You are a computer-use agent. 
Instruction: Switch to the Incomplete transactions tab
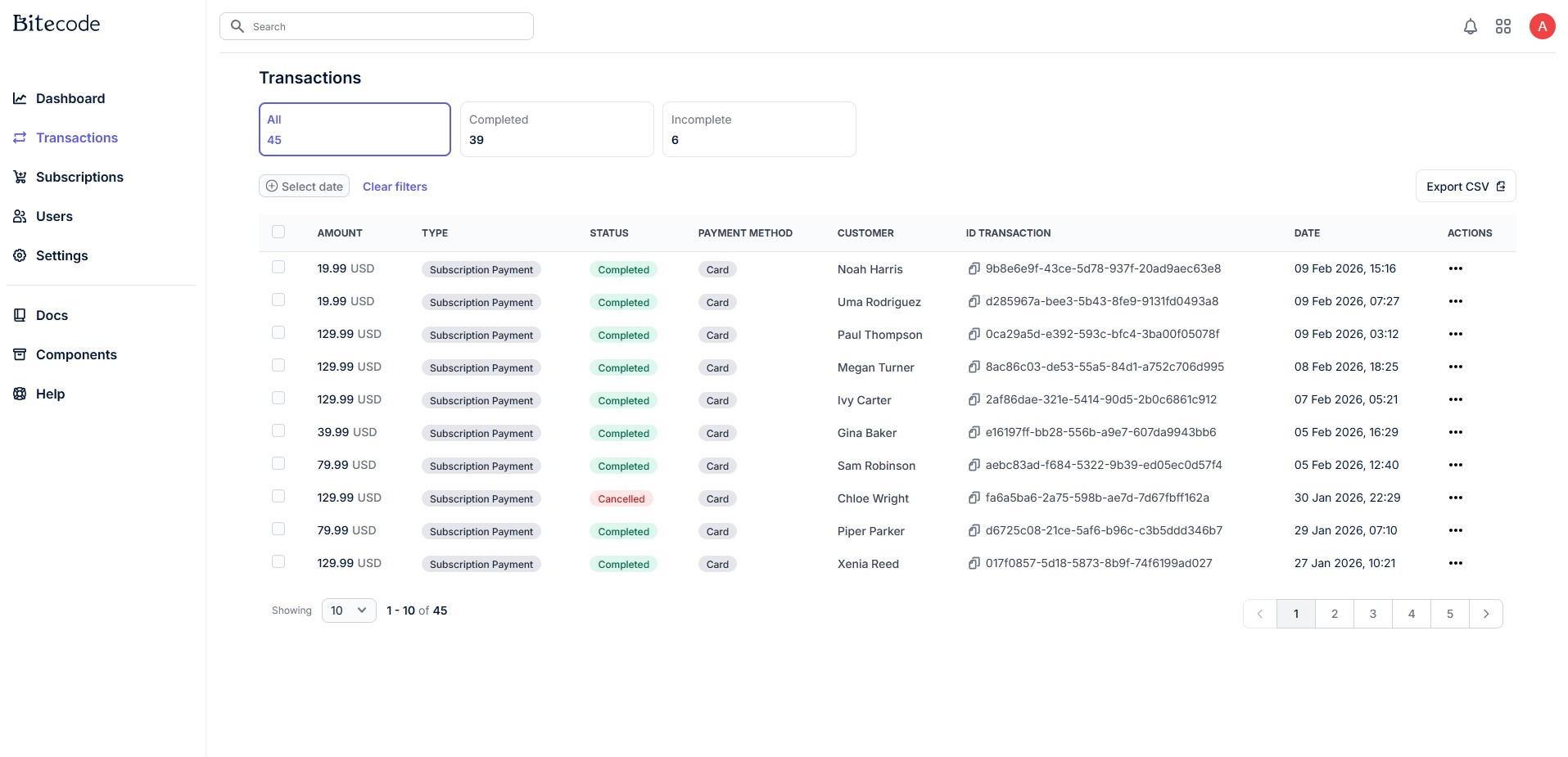758,129
